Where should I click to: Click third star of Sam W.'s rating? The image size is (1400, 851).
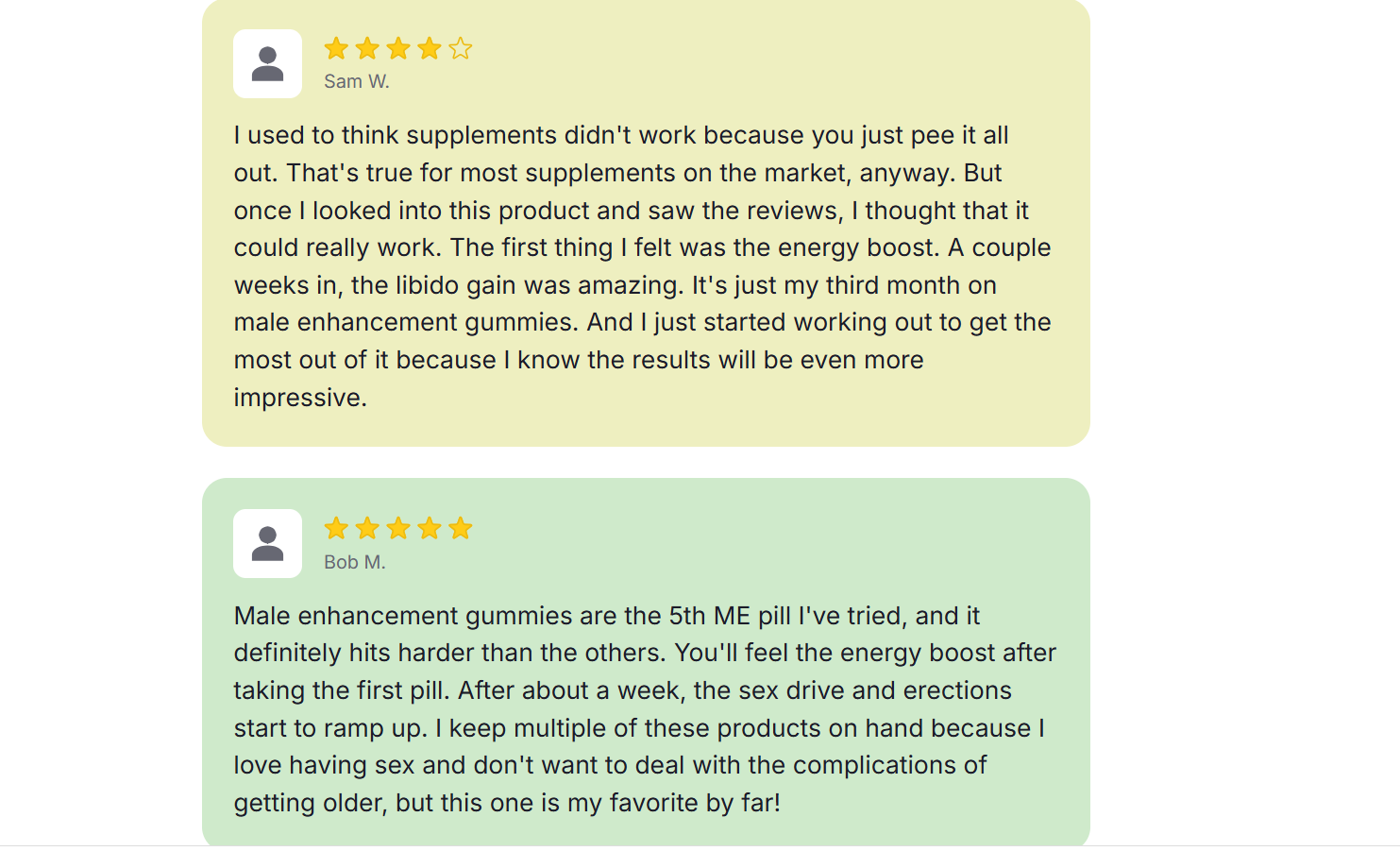click(x=398, y=48)
